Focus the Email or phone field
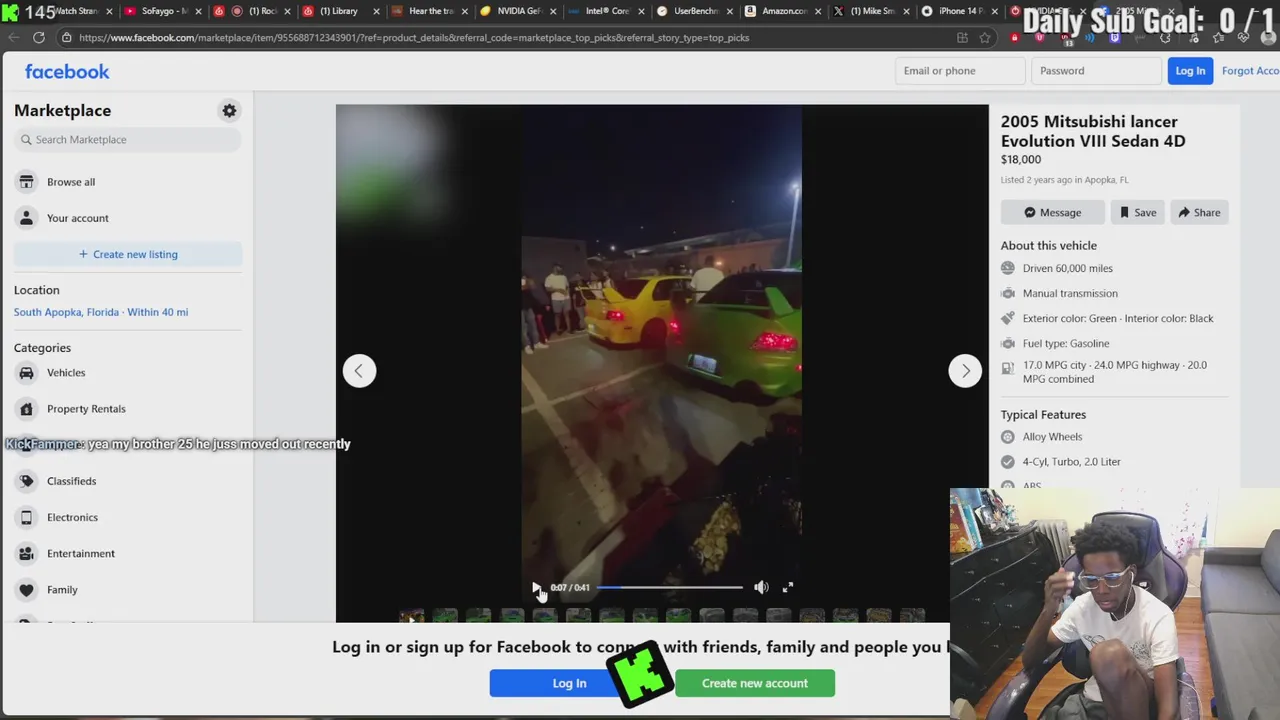The height and width of the screenshot is (720, 1280). (960, 71)
